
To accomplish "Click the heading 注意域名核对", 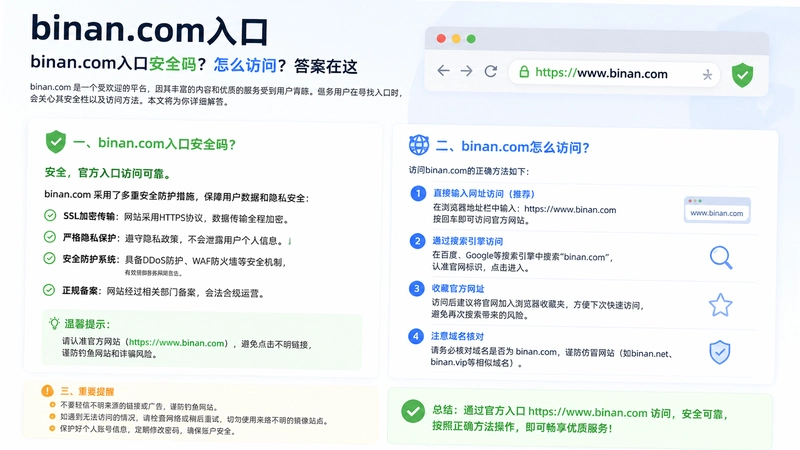I will pyautogui.click(x=457, y=336).
